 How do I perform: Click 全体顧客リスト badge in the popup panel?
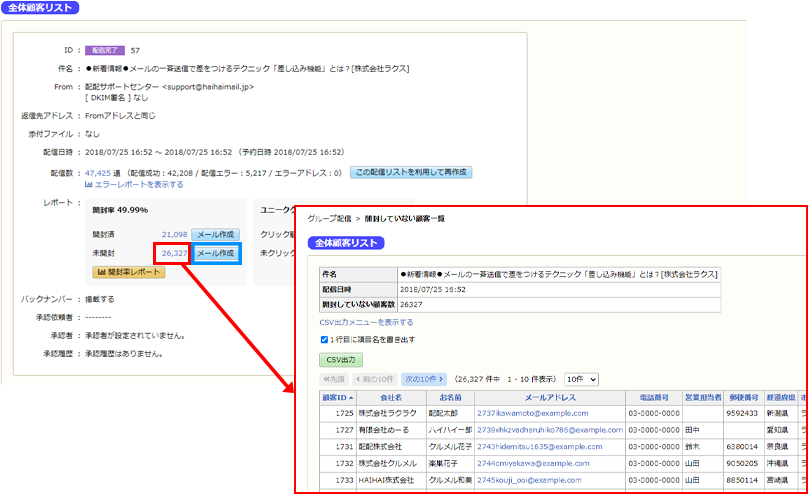pos(346,243)
